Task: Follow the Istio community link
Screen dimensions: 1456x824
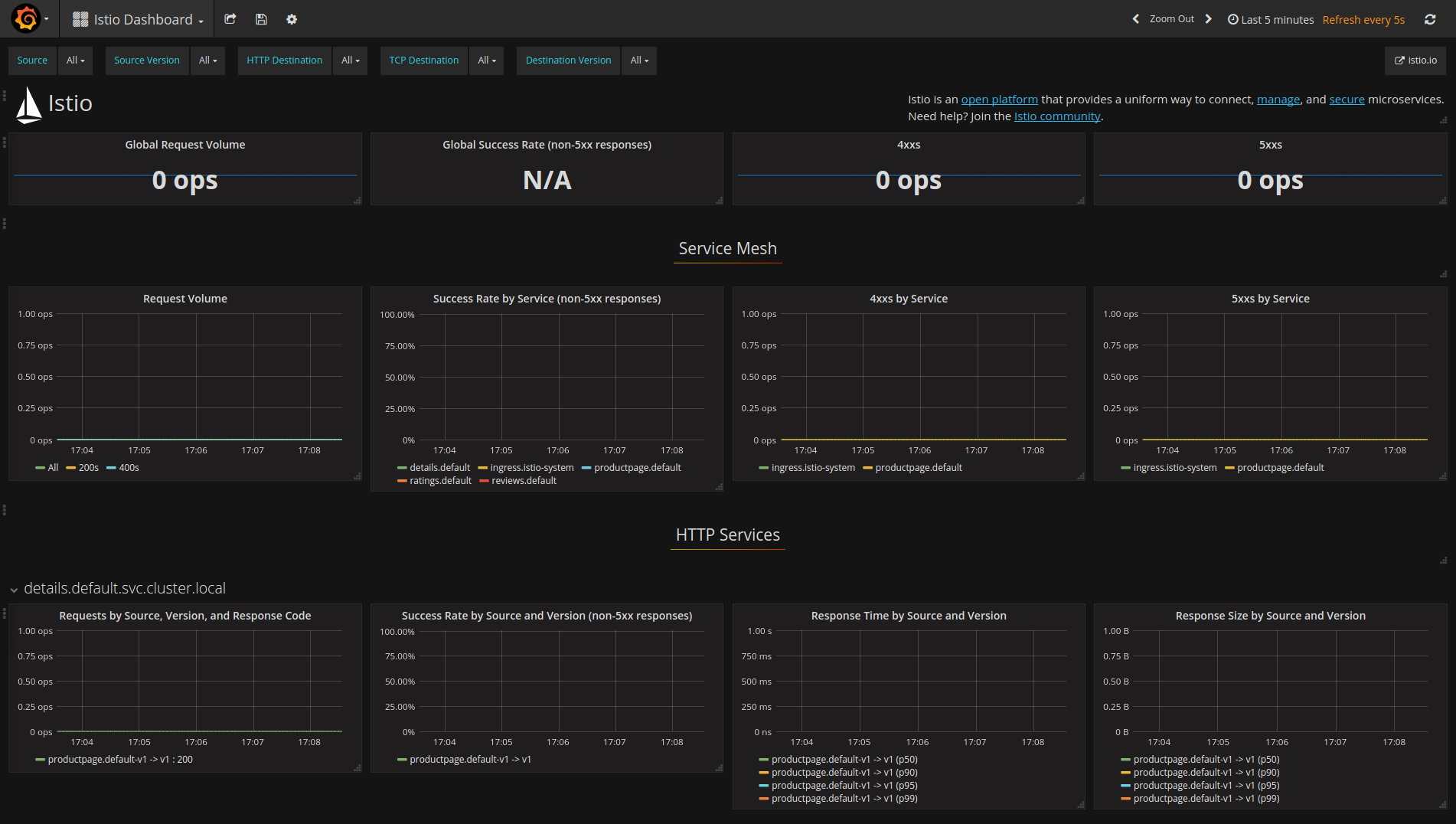Action: click(1057, 116)
